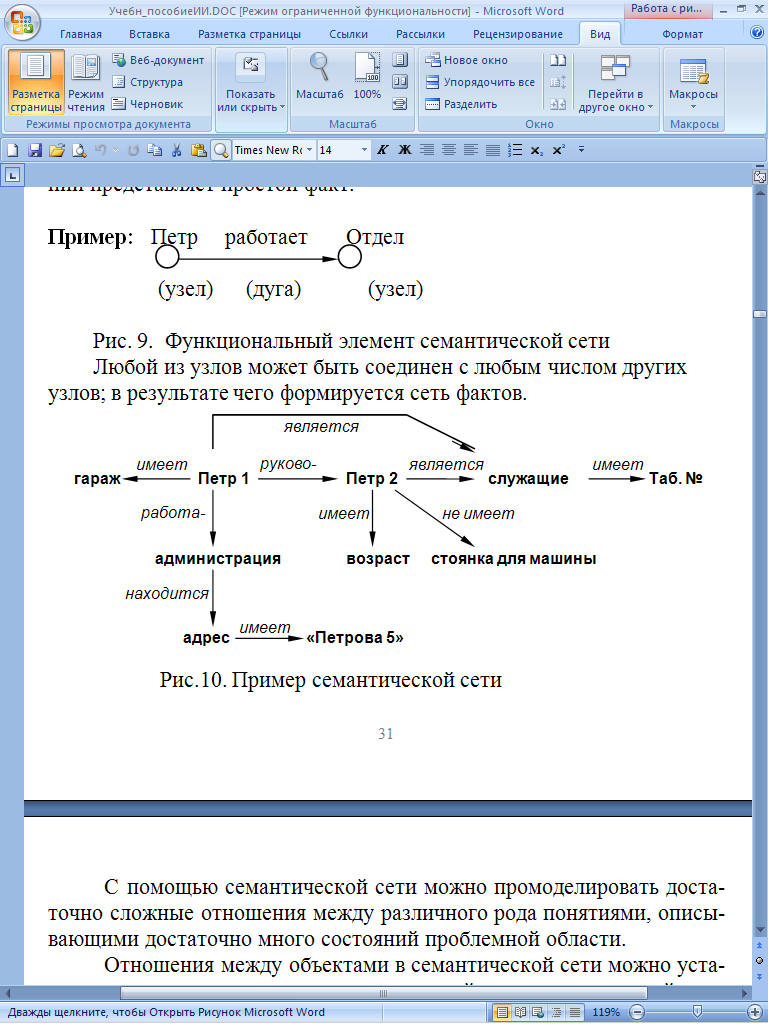Viewport: 768px width, 1024px height.
Task: Open the Office button menu
Action: pos(22,21)
